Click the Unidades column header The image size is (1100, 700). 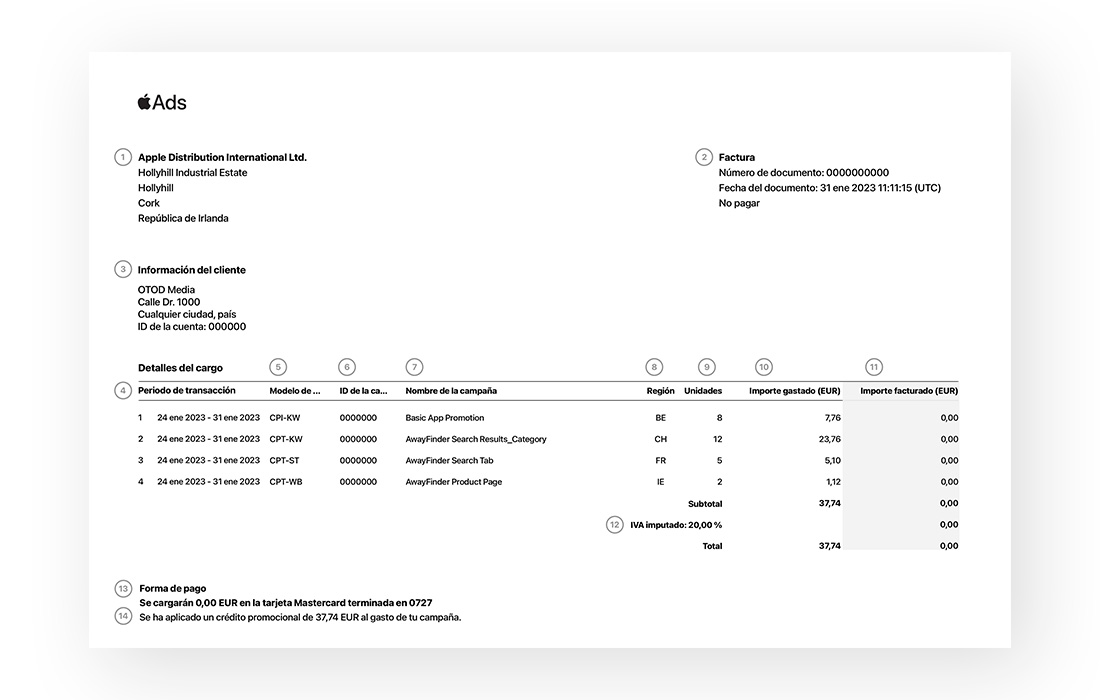click(x=702, y=391)
